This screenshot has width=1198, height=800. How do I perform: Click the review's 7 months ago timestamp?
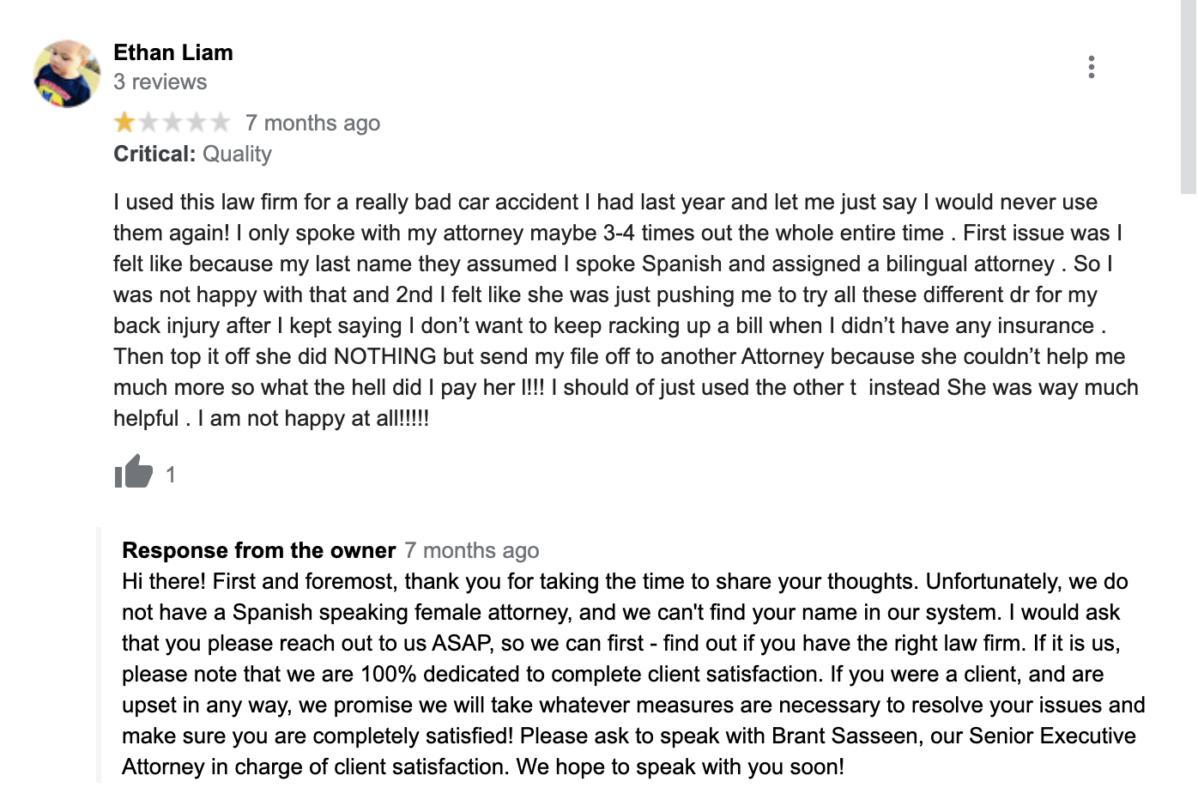tap(312, 123)
